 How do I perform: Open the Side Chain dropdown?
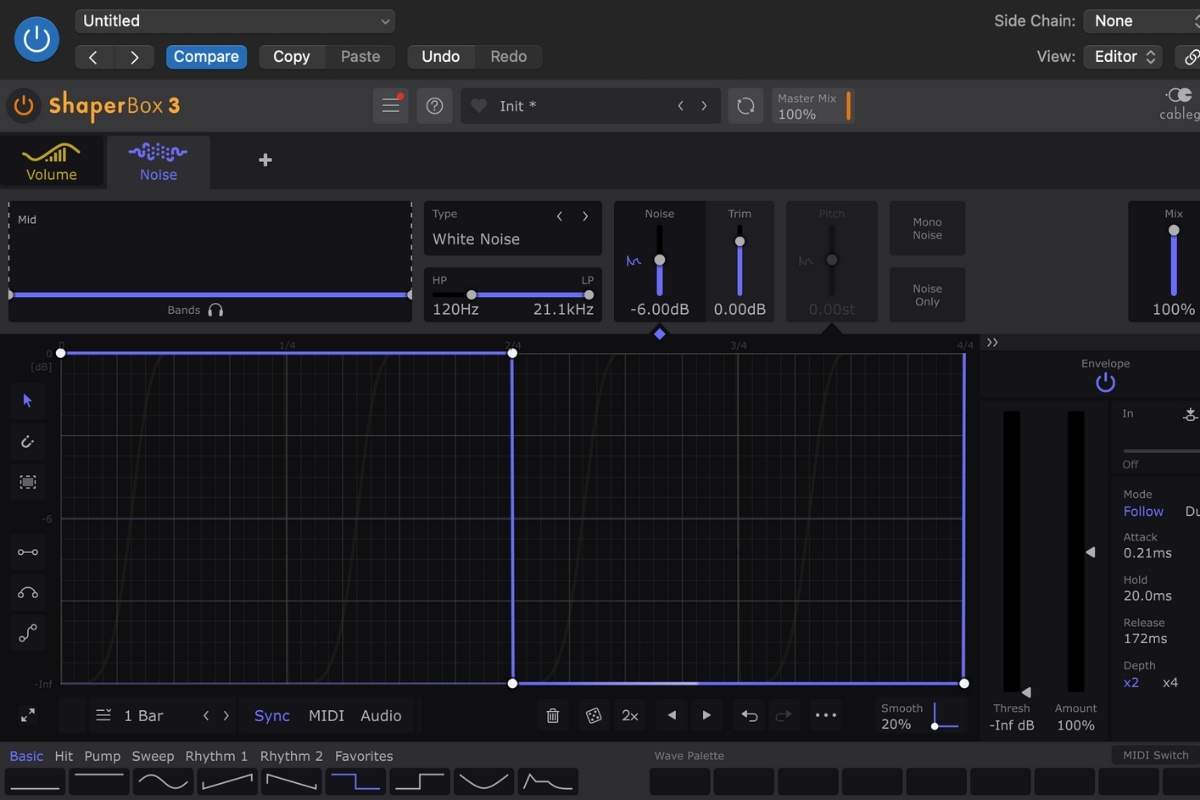[x=1142, y=21]
